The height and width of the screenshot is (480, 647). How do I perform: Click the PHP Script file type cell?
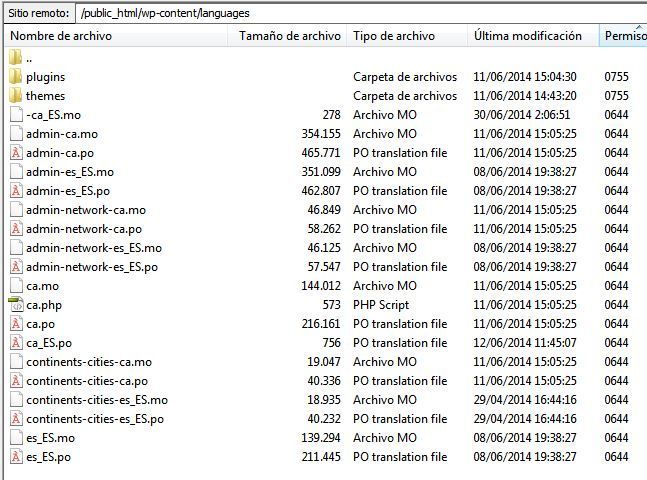[381, 305]
